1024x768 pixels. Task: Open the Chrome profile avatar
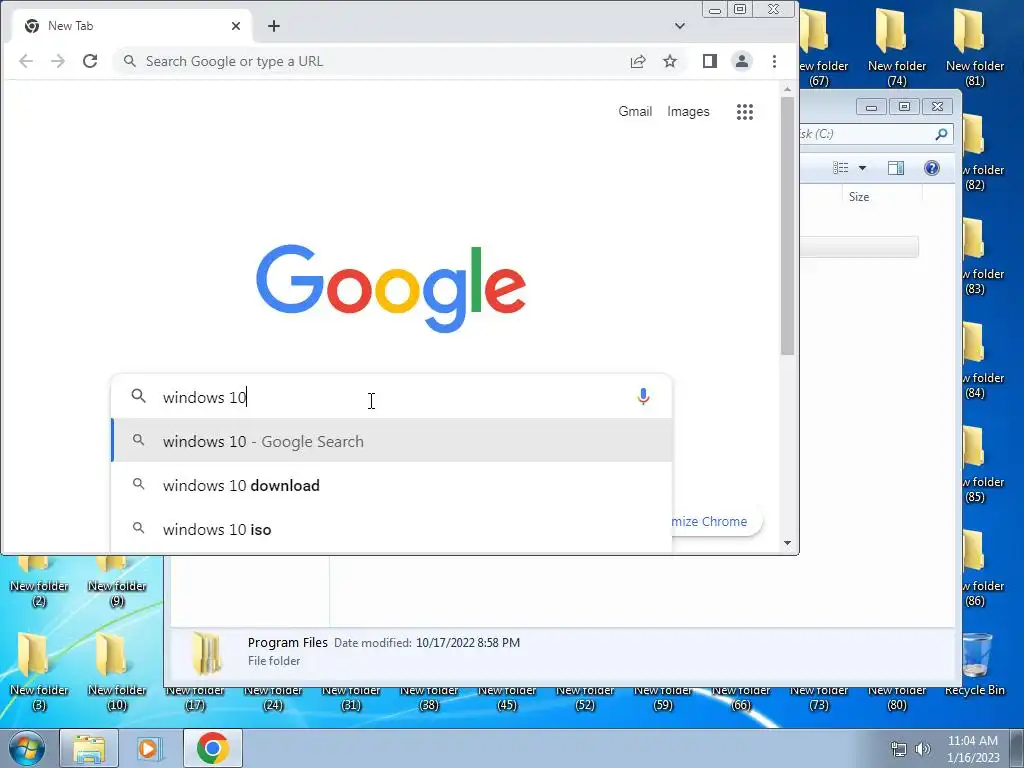point(742,61)
